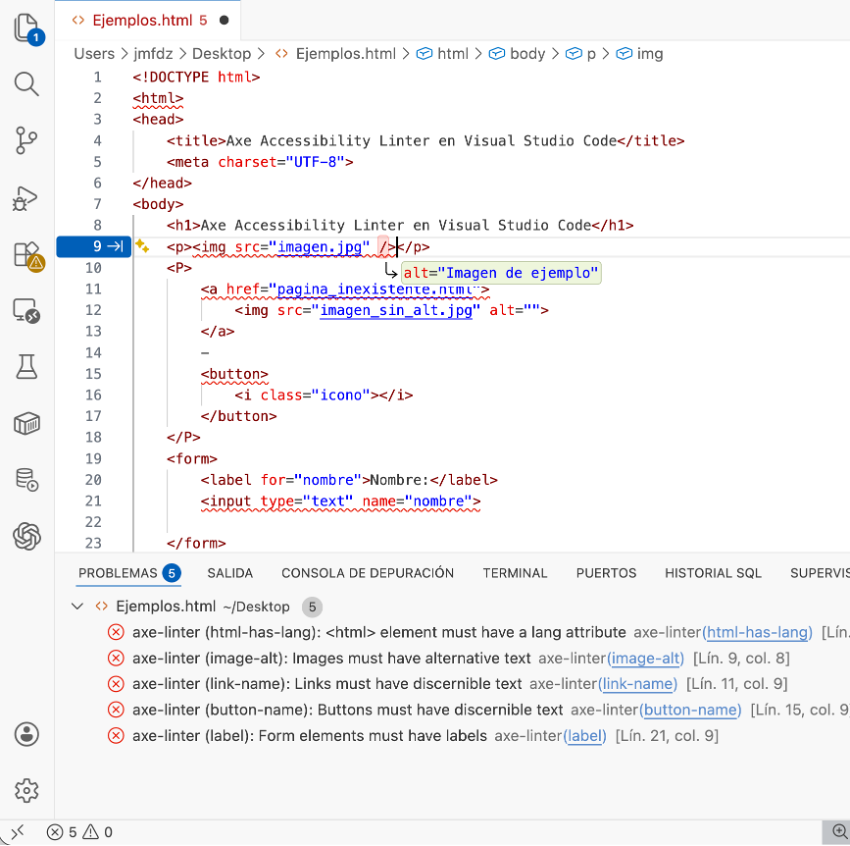Viewport: 850px width, 846px height.
Task: Collapse the Ejemplos.html problems group
Action: 78,606
